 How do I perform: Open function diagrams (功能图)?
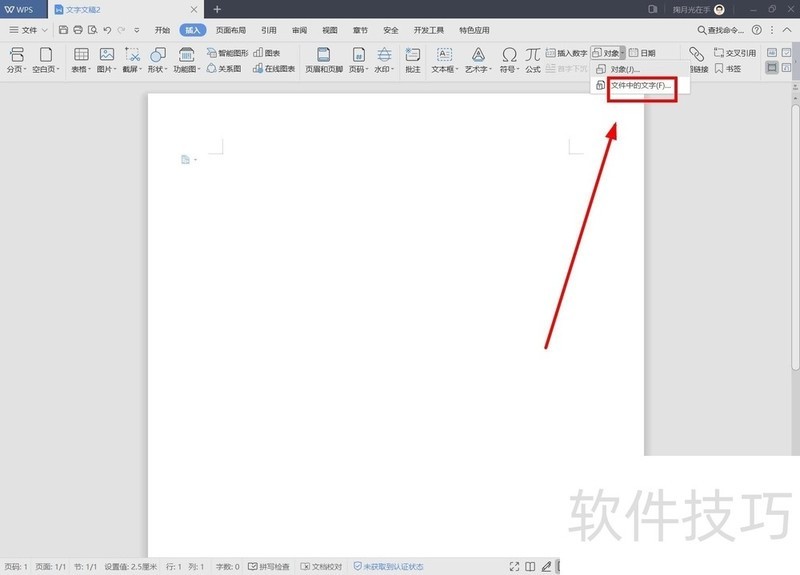tap(187, 60)
